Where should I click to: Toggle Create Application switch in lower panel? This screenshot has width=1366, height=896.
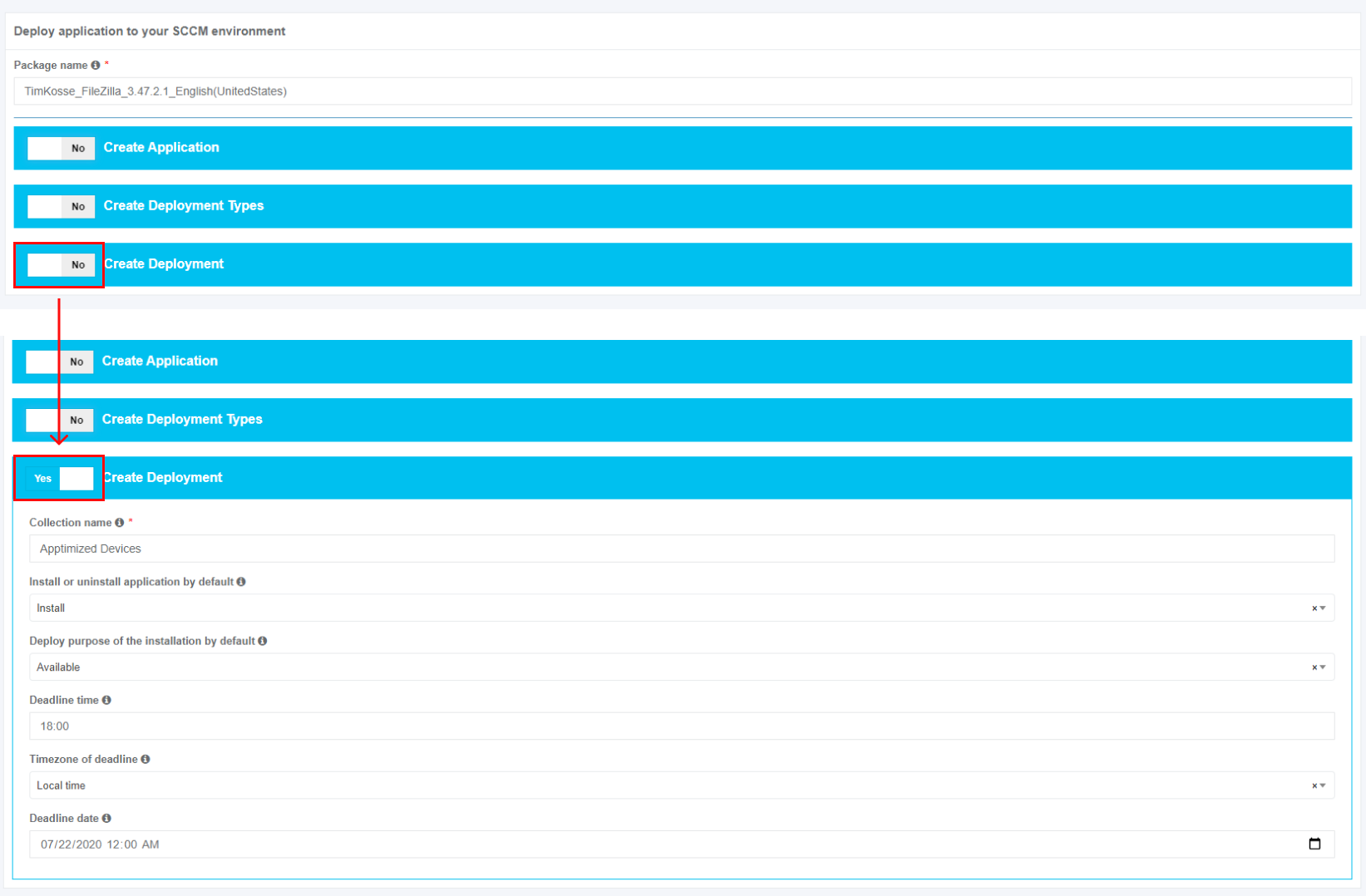[60, 362]
